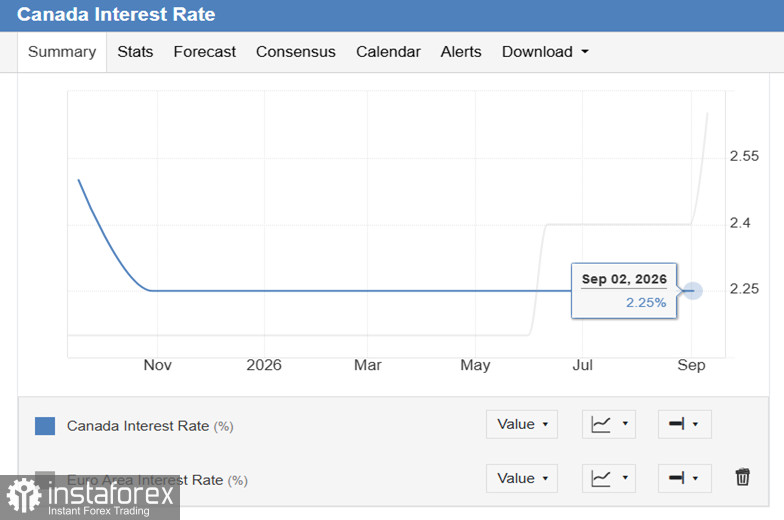Click the Canada Interest Rate legend label
784x520 pixels.
pyautogui.click(x=150, y=426)
